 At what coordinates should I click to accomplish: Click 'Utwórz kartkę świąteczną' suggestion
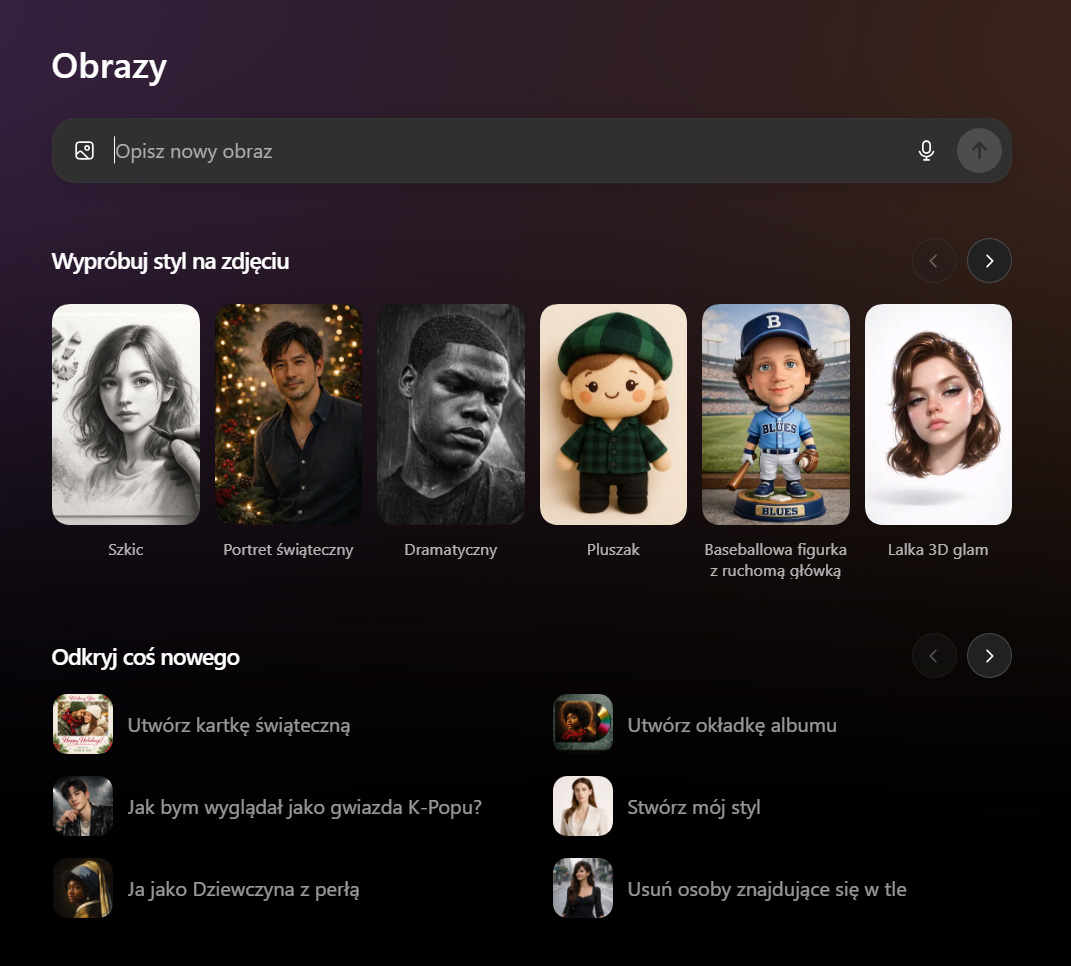click(x=238, y=725)
